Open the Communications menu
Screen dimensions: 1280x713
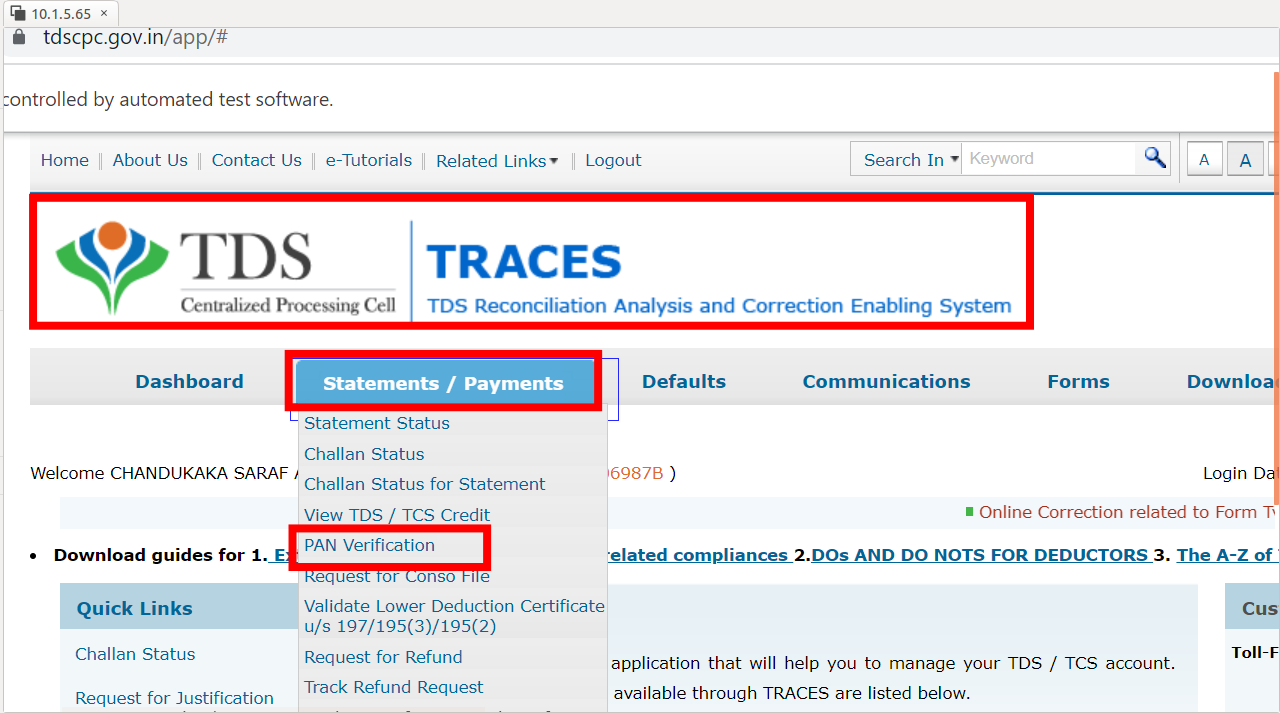pyautogui.click(x=886, y=381)
